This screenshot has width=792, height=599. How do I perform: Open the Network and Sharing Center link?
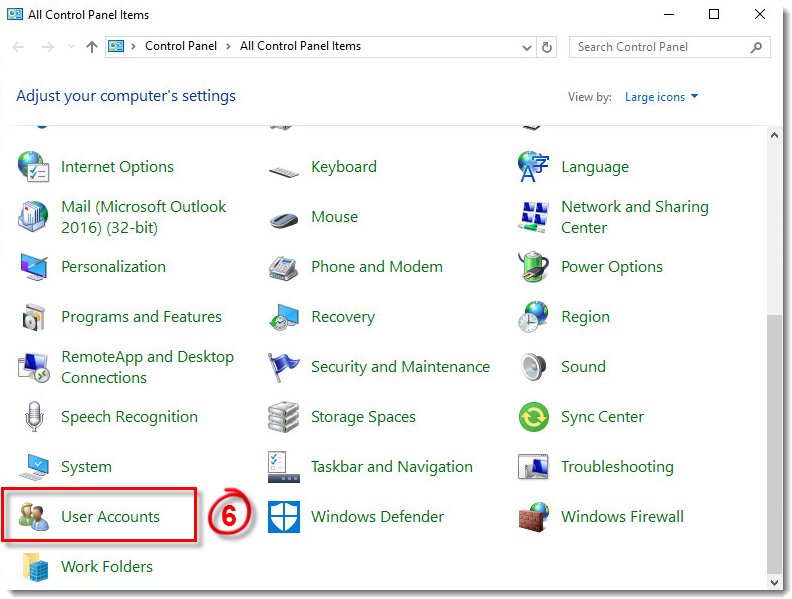coord(634,217)
